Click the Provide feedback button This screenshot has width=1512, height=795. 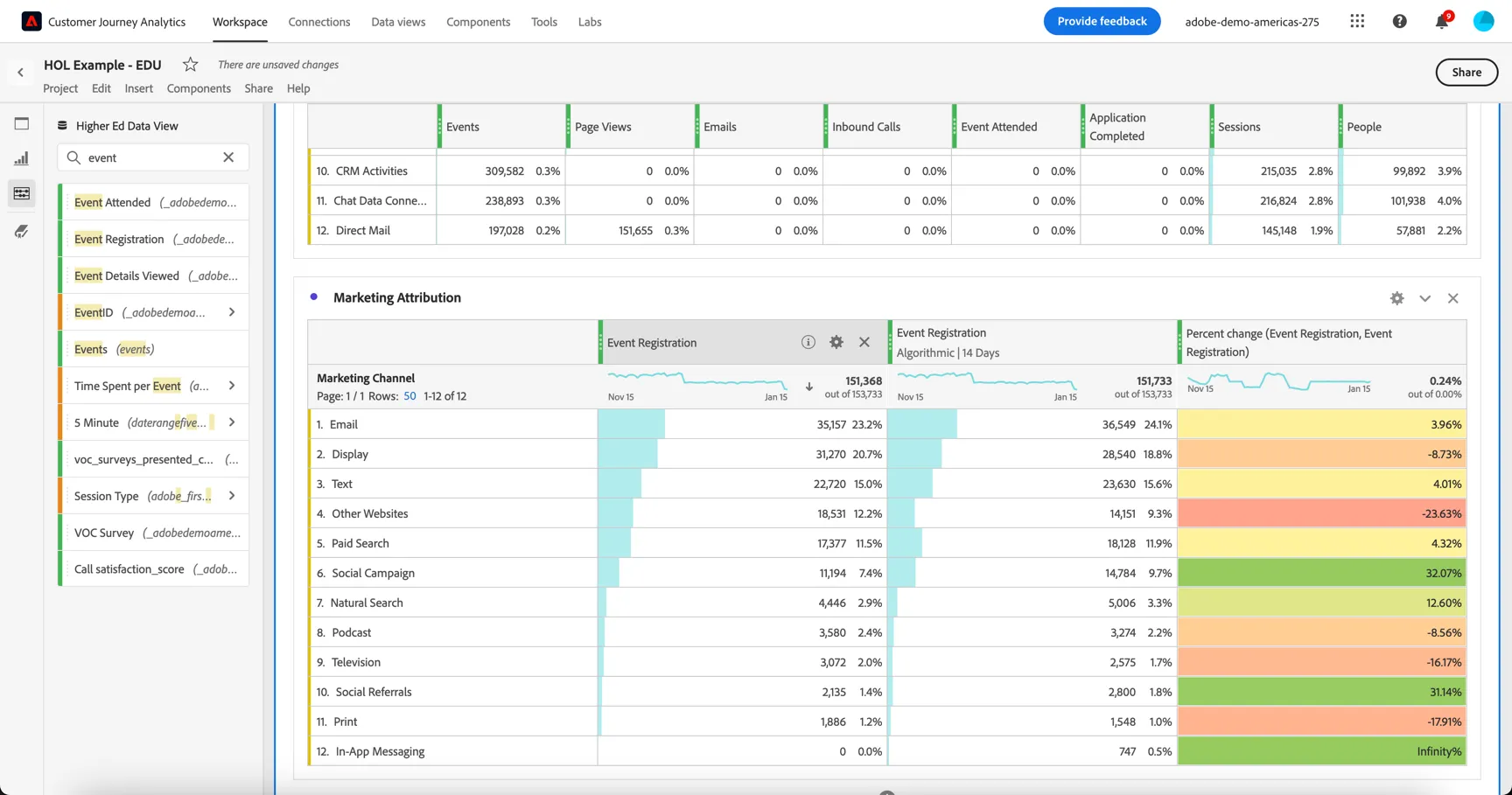pos(1102,21)
